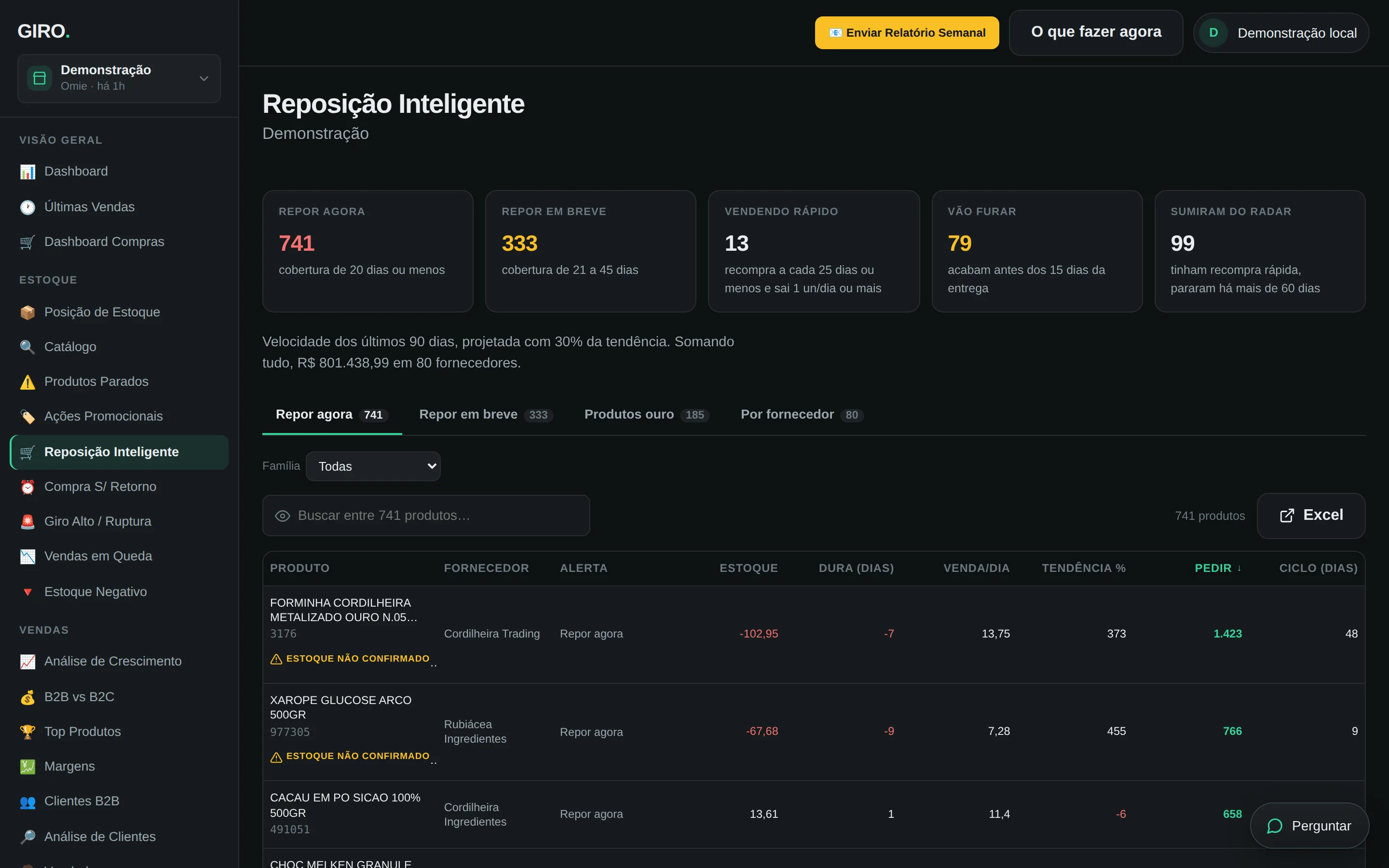Click FORMINHA CORDILHEIRA estoque não confirmado warning
1389x868 pixels.
350,659
